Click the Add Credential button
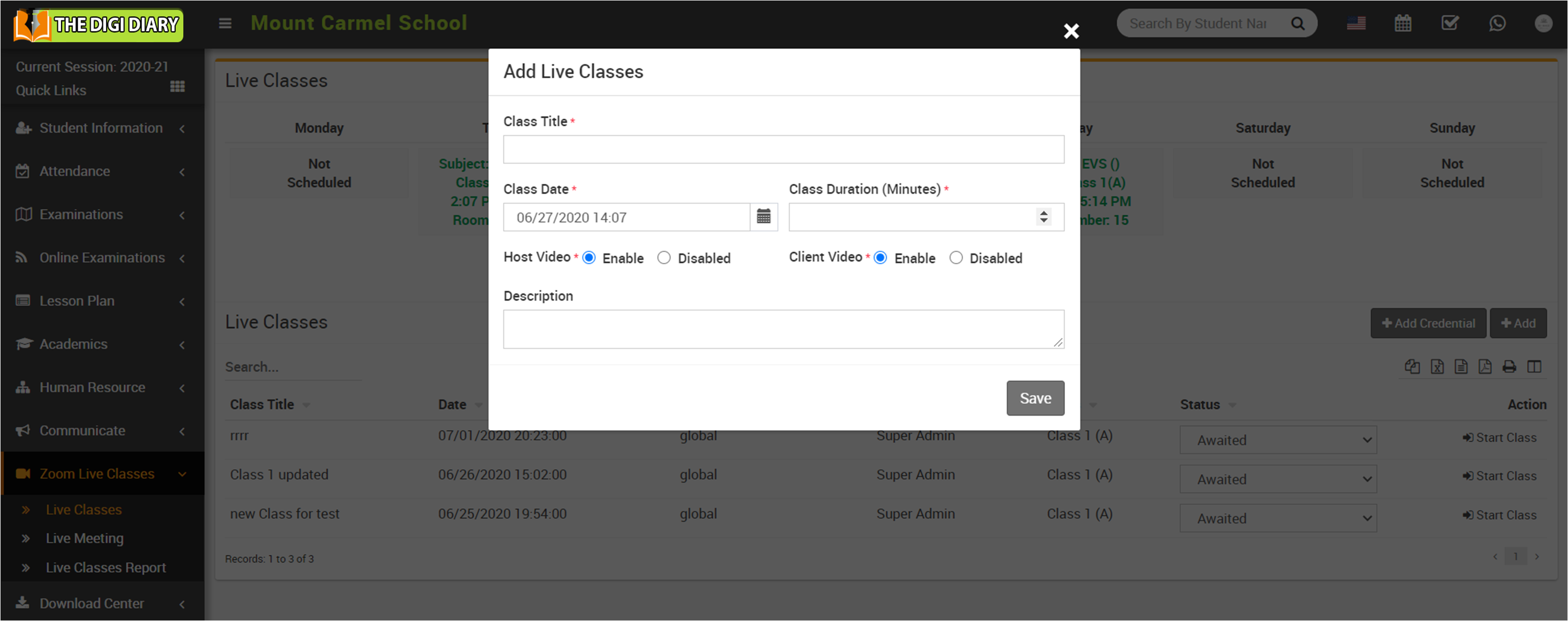 click(x=1427, y=323)
